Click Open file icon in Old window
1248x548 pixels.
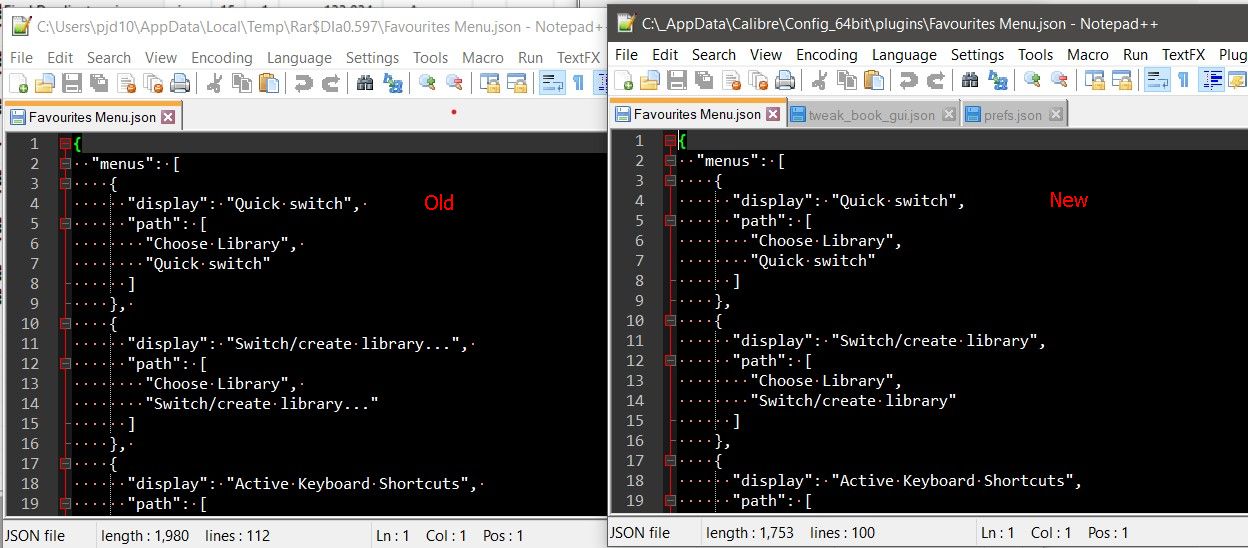45,84
